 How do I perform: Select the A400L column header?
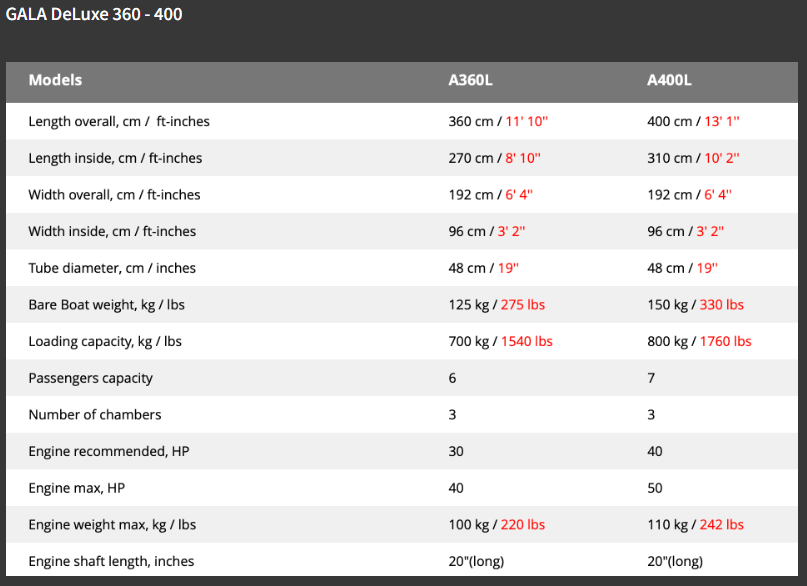pos(669,80)
